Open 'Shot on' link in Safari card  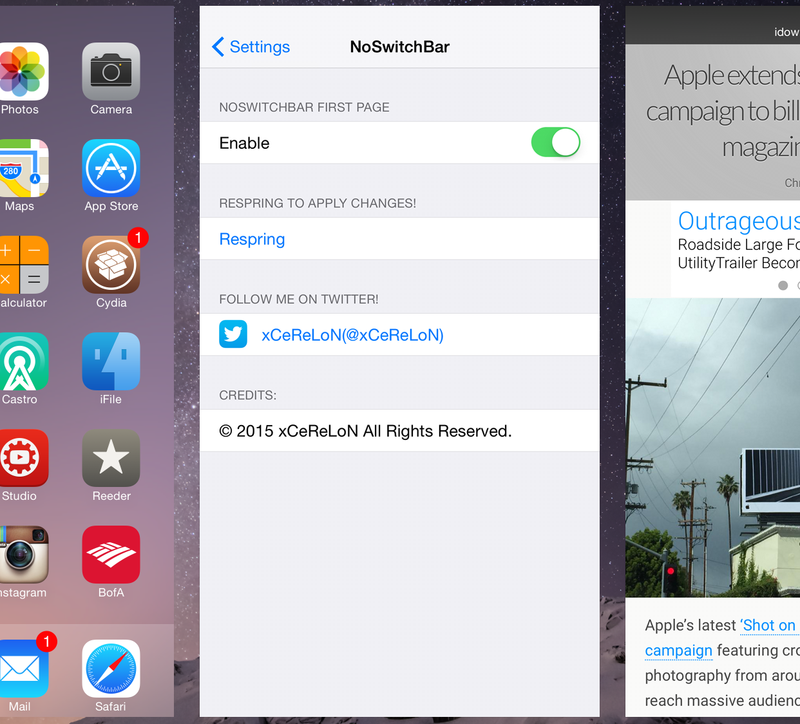769,625
